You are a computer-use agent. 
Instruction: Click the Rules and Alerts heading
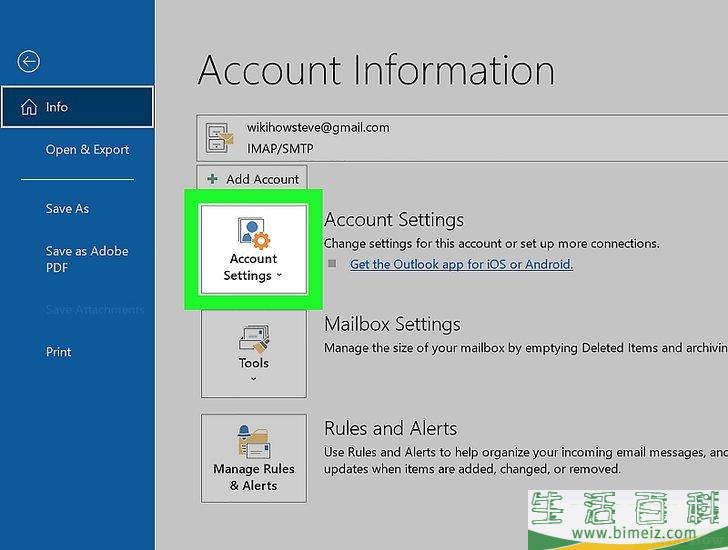(x=390, y=428)
